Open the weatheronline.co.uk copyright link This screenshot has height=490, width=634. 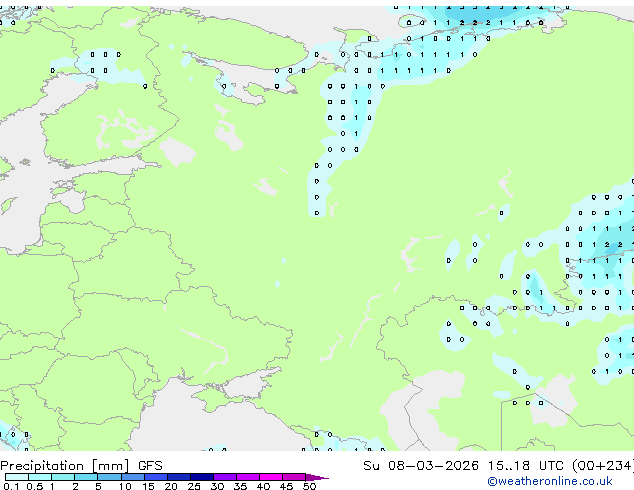click(x=550, y=481)
